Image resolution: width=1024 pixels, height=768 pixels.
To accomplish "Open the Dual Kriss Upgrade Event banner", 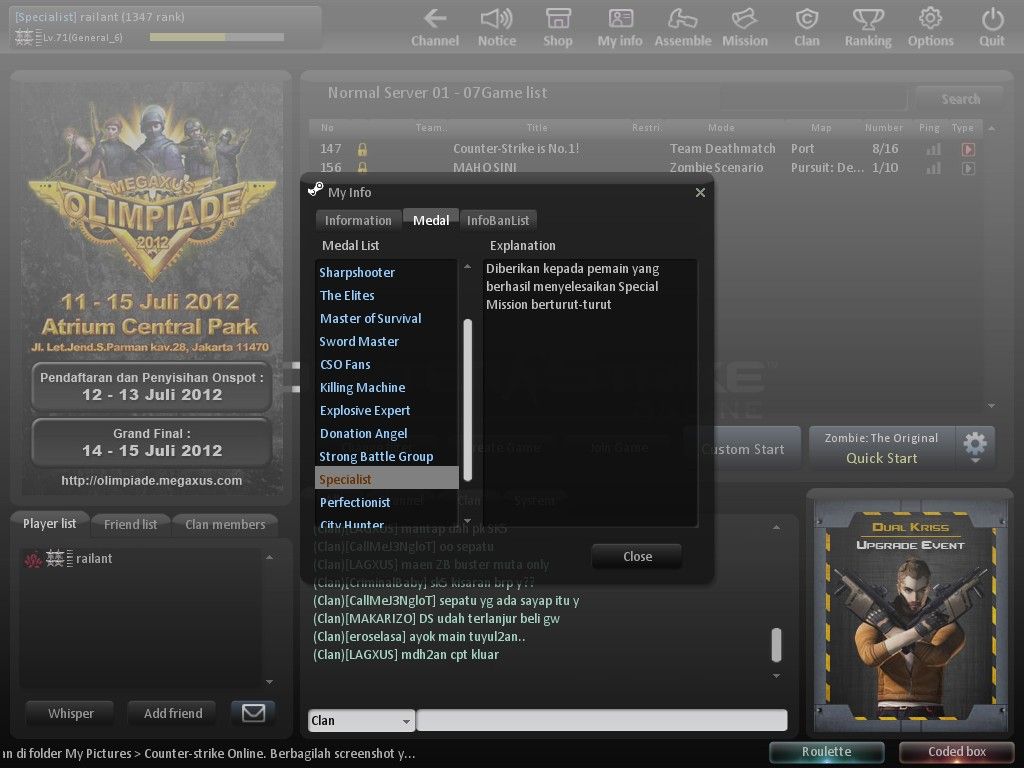I will (910, 614).
